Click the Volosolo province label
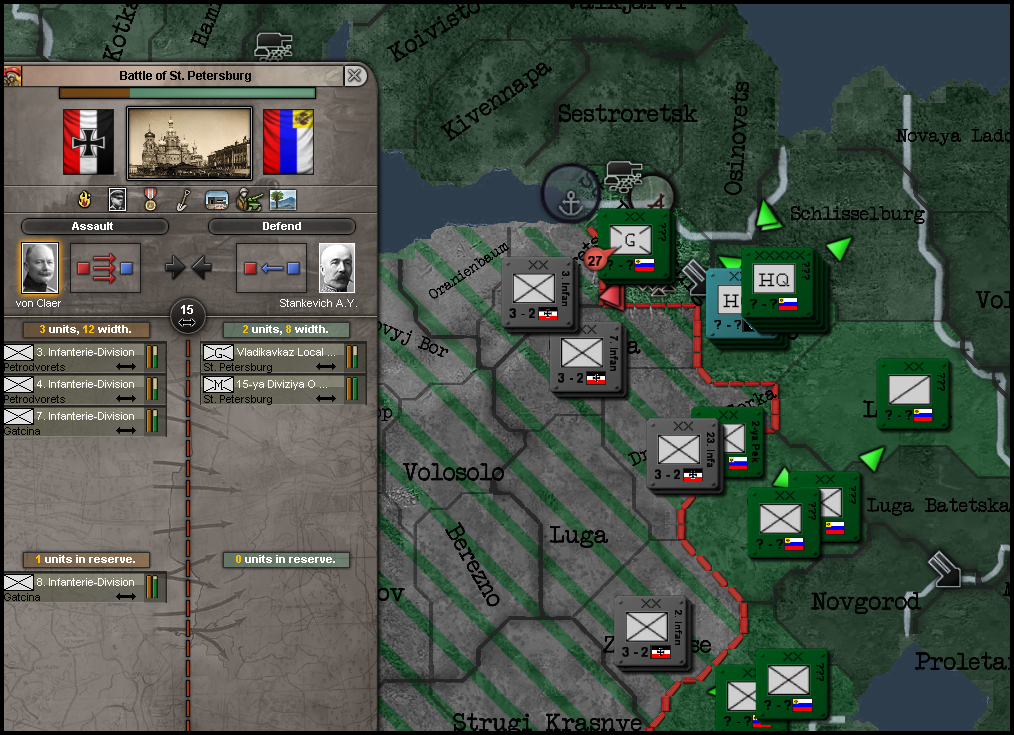1014x735 pixels. click(453, 472)
